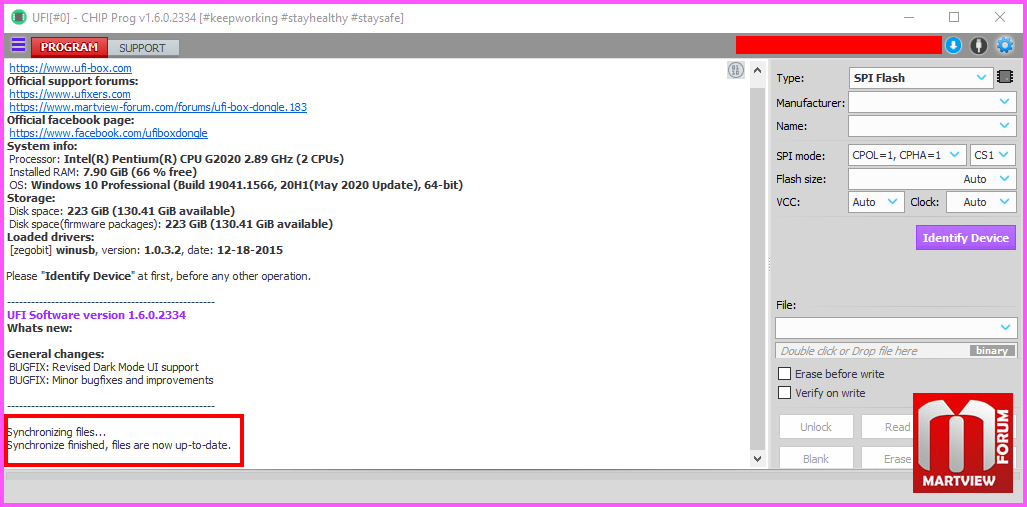
Task: Click 'Synchronize finished, files are now up-to-date.' line
Action: click(119, 445)
